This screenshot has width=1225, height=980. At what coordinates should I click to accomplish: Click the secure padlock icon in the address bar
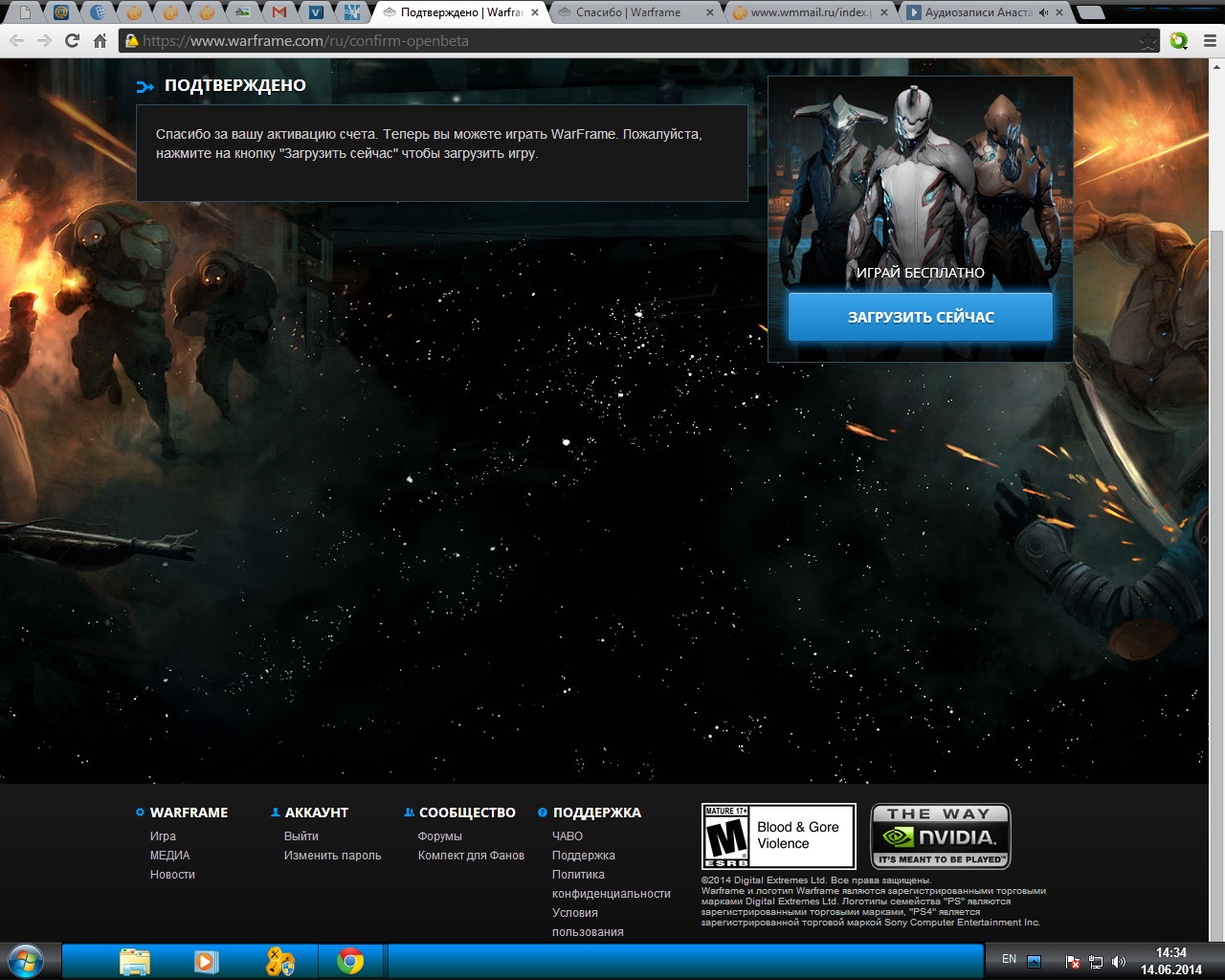click(x=132, y=41)
